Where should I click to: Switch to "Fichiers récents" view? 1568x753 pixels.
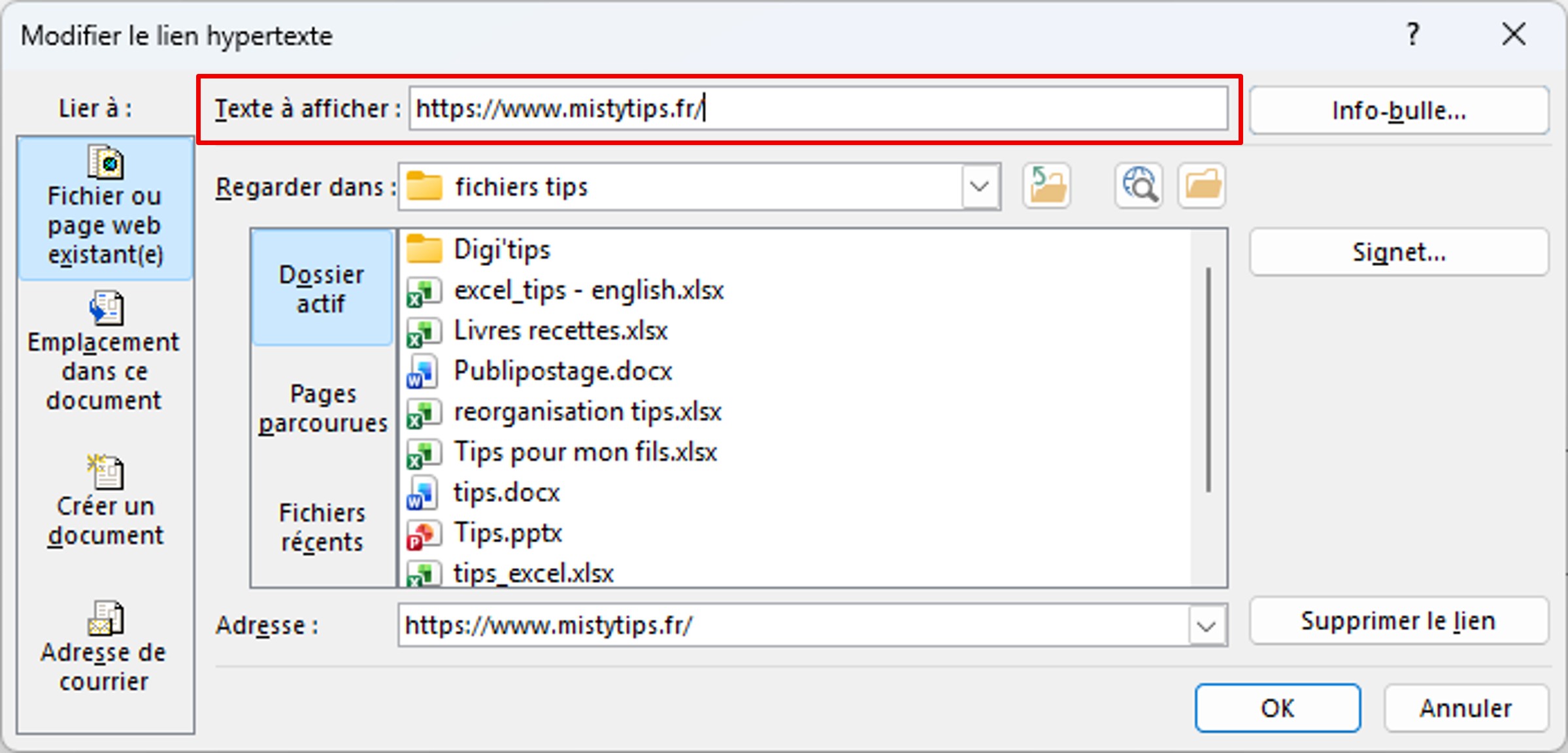click(322, 527)
